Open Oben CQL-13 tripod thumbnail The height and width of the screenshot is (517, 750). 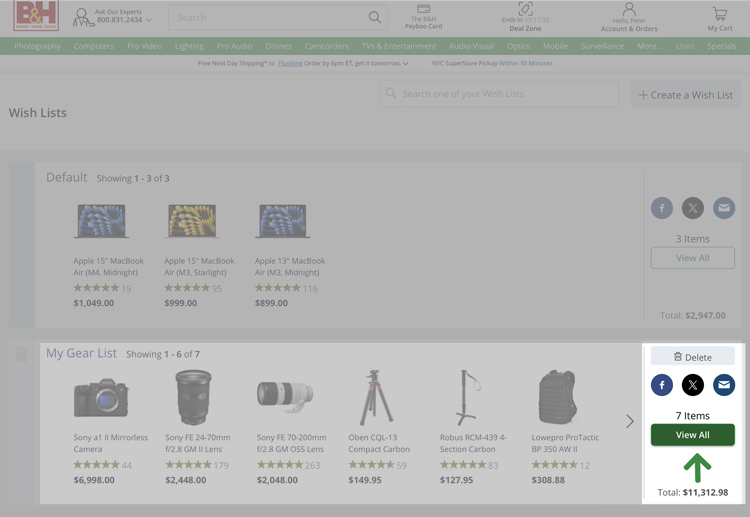[376, 397]
